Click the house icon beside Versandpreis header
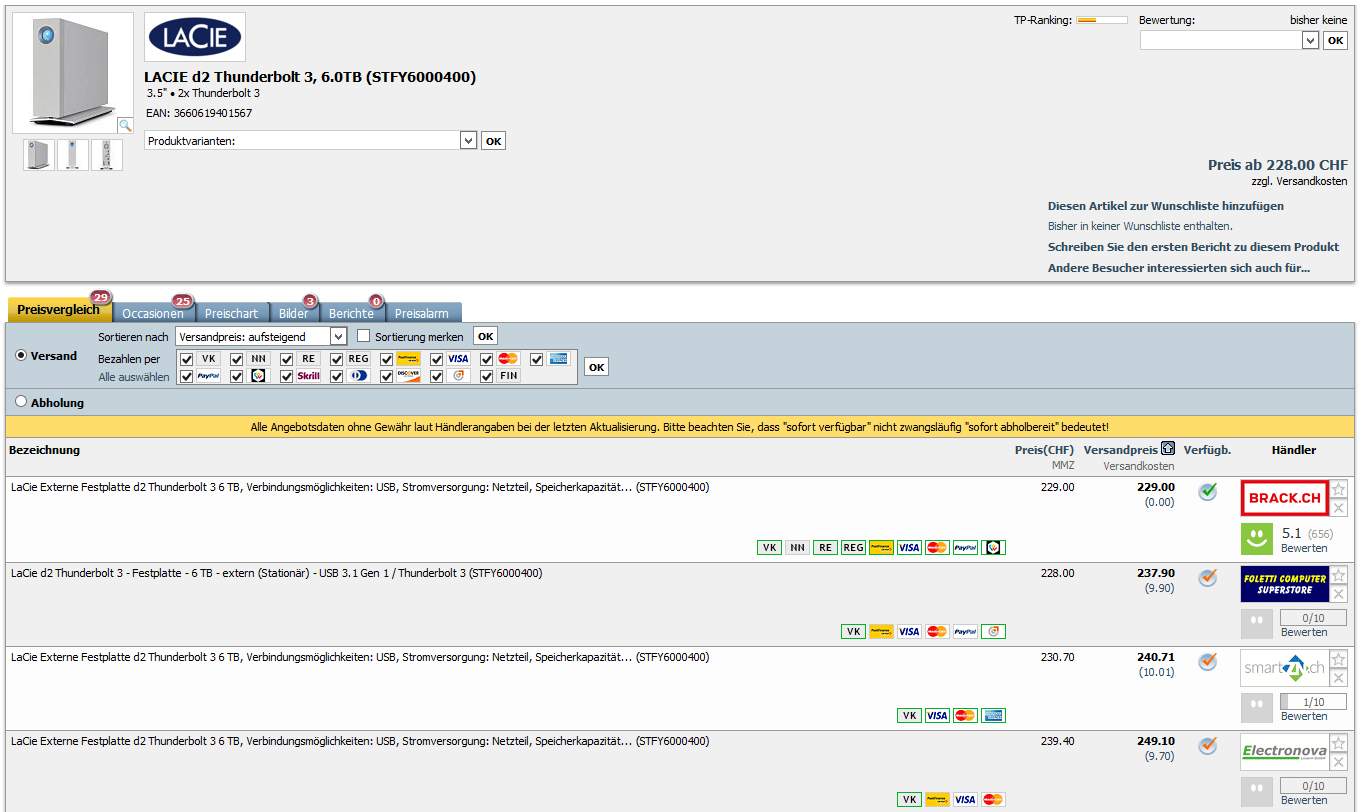1364x812 pixels. tap(1168, 450)
